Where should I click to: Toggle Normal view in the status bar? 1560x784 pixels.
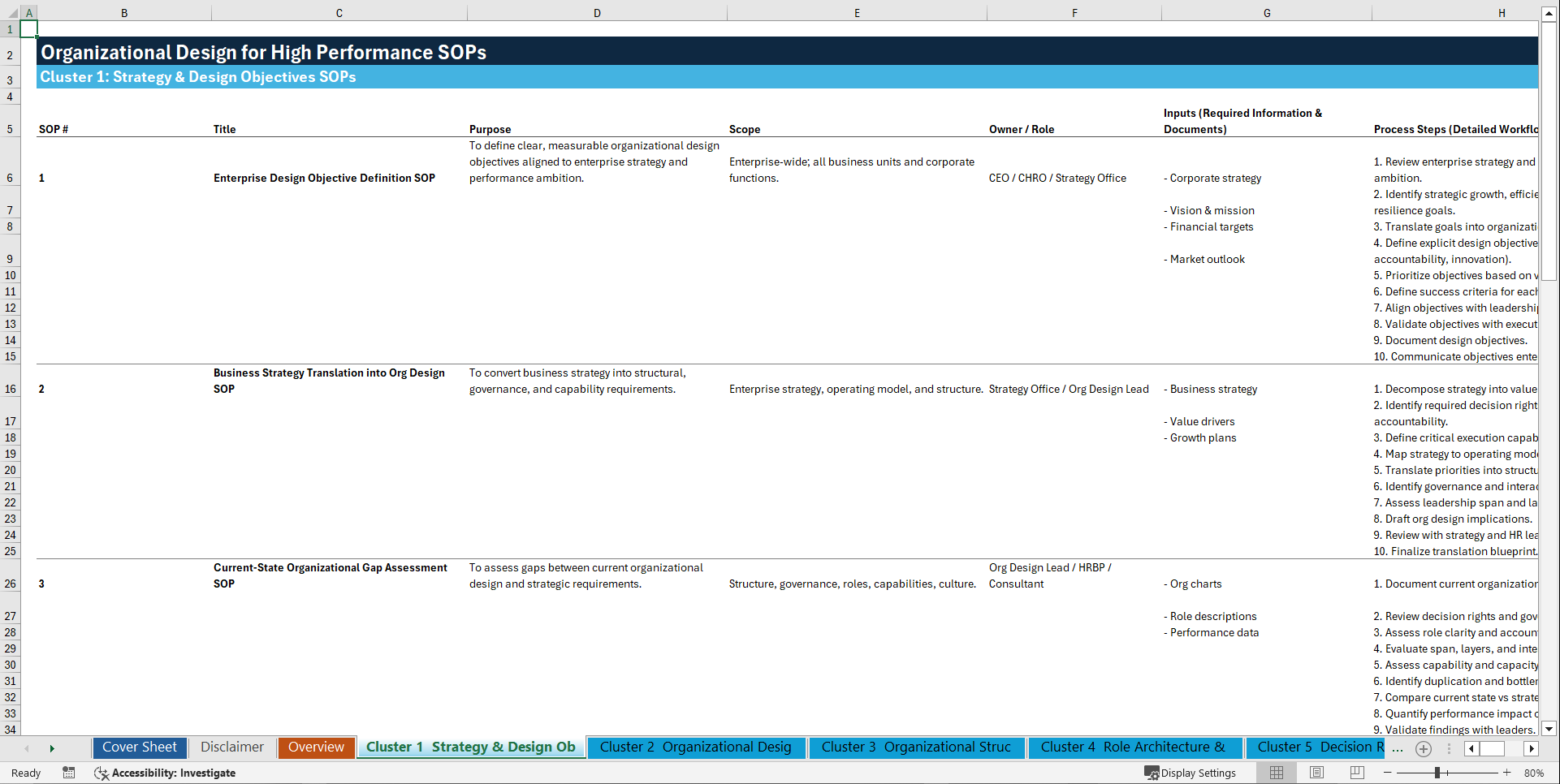click(x=1276, y=773)
